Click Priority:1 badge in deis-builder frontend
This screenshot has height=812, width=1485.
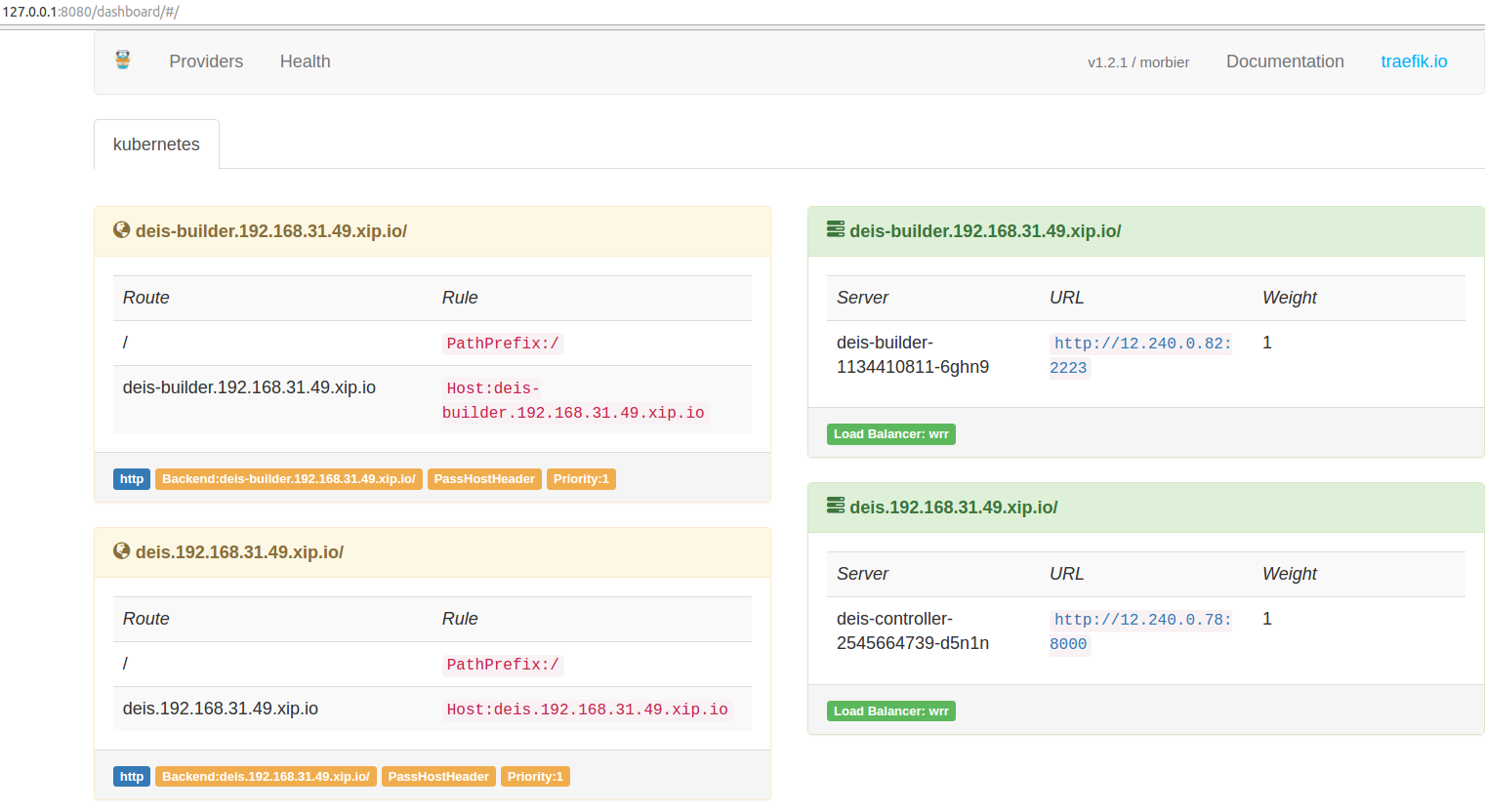(x=581, y=479)
